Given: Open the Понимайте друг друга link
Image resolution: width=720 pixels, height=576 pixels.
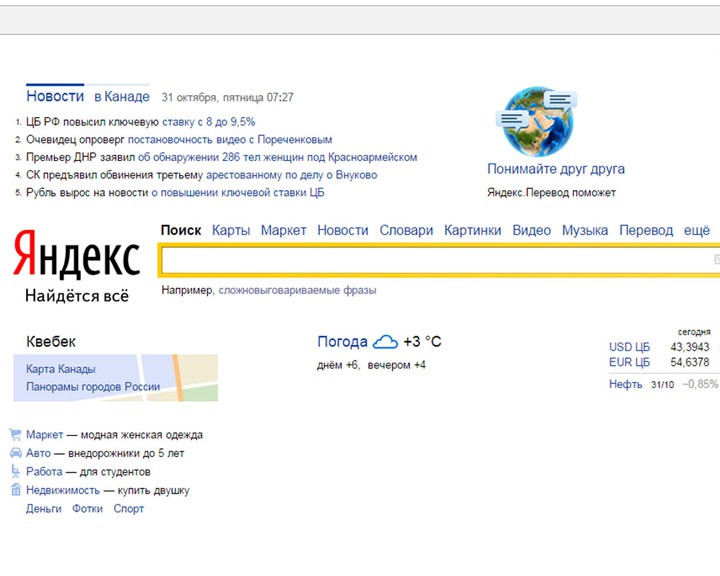Looking at the screenshot, I should pyautogui.click(x=556, y=169).
